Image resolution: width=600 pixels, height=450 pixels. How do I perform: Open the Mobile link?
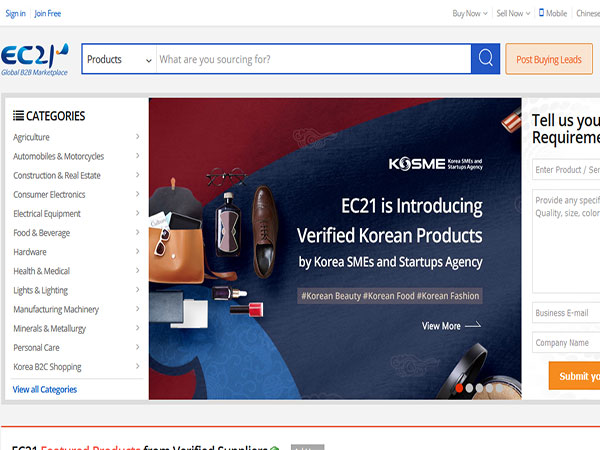(556, 13)
